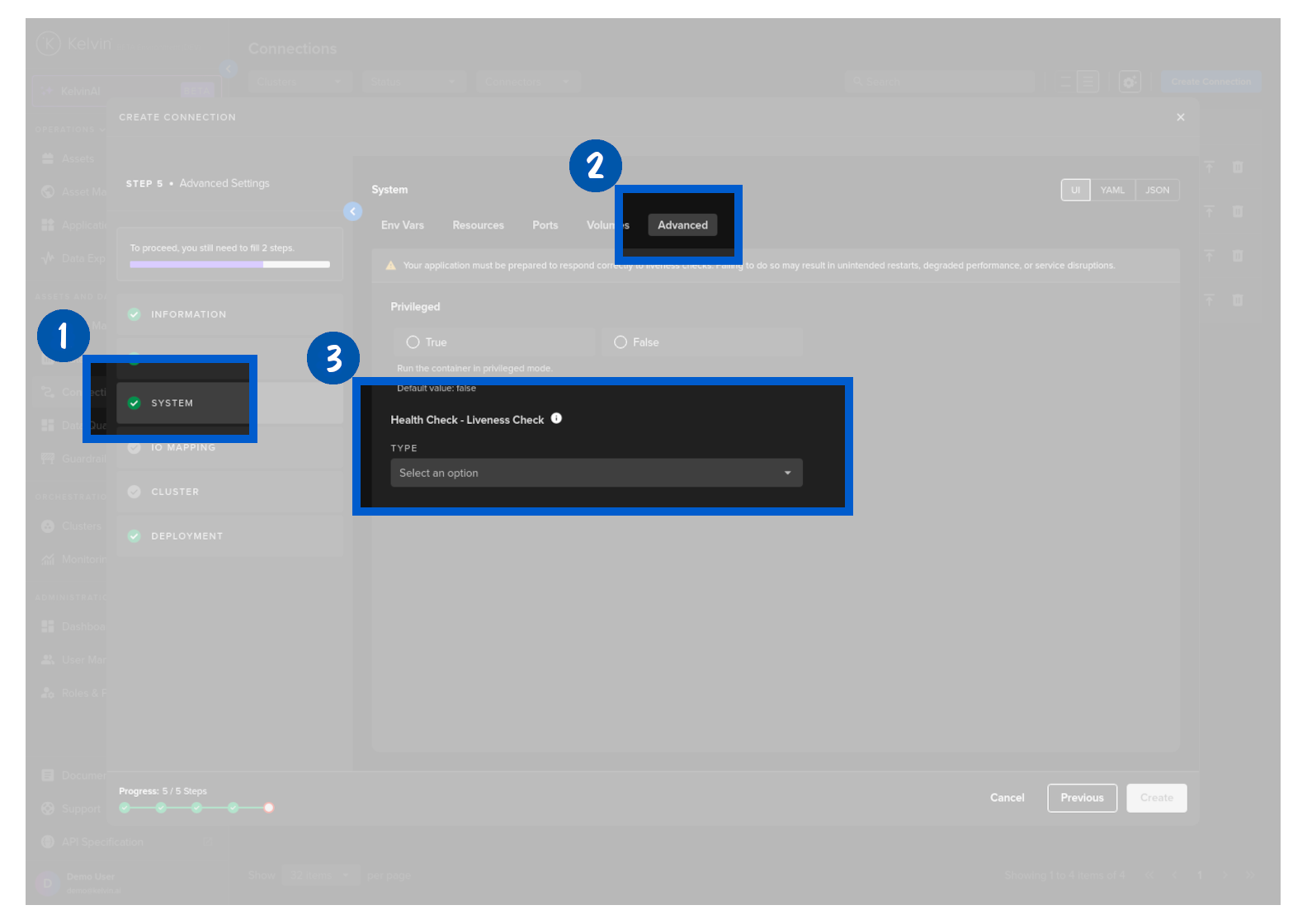Click the warning triangle icon in the alert
Screen dimensions: 1307x924
tap(391, 266)
